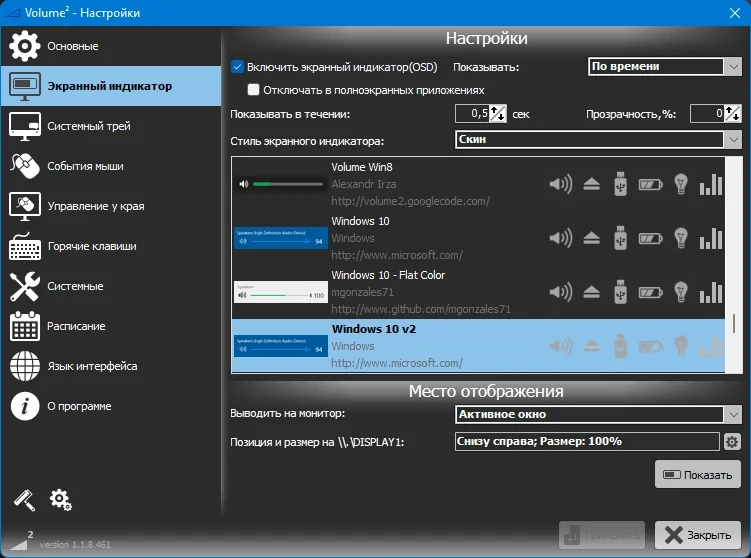The image size is (751, 558).
Task: Click the battery icon in Volume Win8 row
Action: point(651,184)
